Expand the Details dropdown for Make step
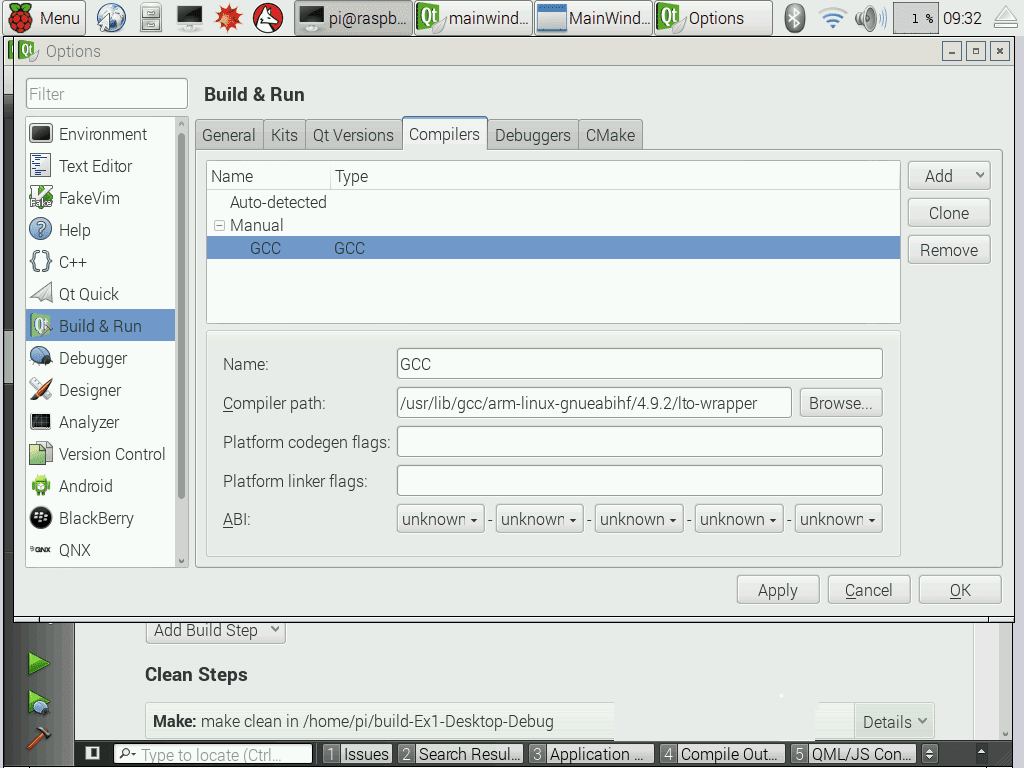Screen dimensions: 1024x768 click(x=894, y=721)
